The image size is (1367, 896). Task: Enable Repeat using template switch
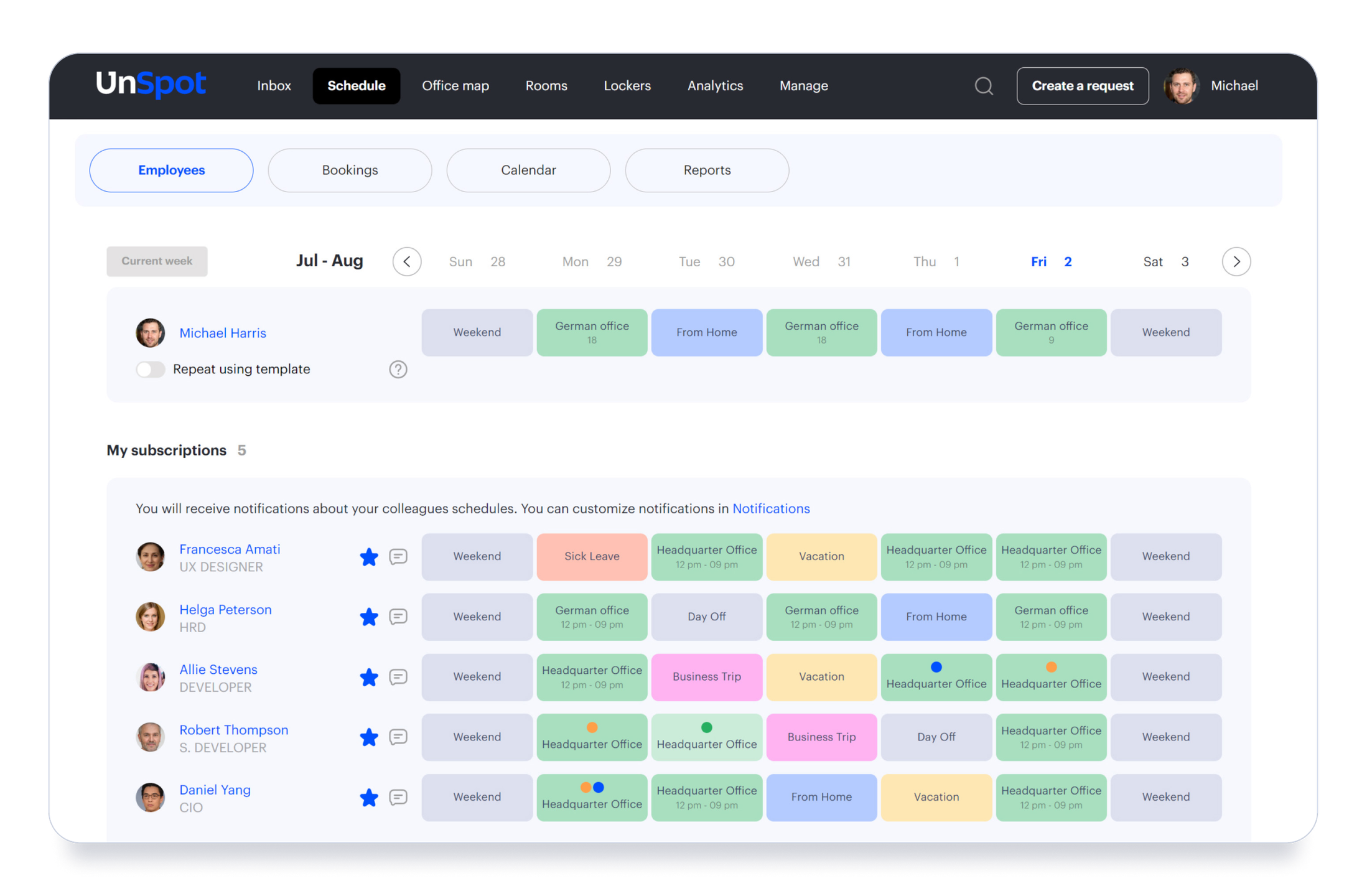151,370
